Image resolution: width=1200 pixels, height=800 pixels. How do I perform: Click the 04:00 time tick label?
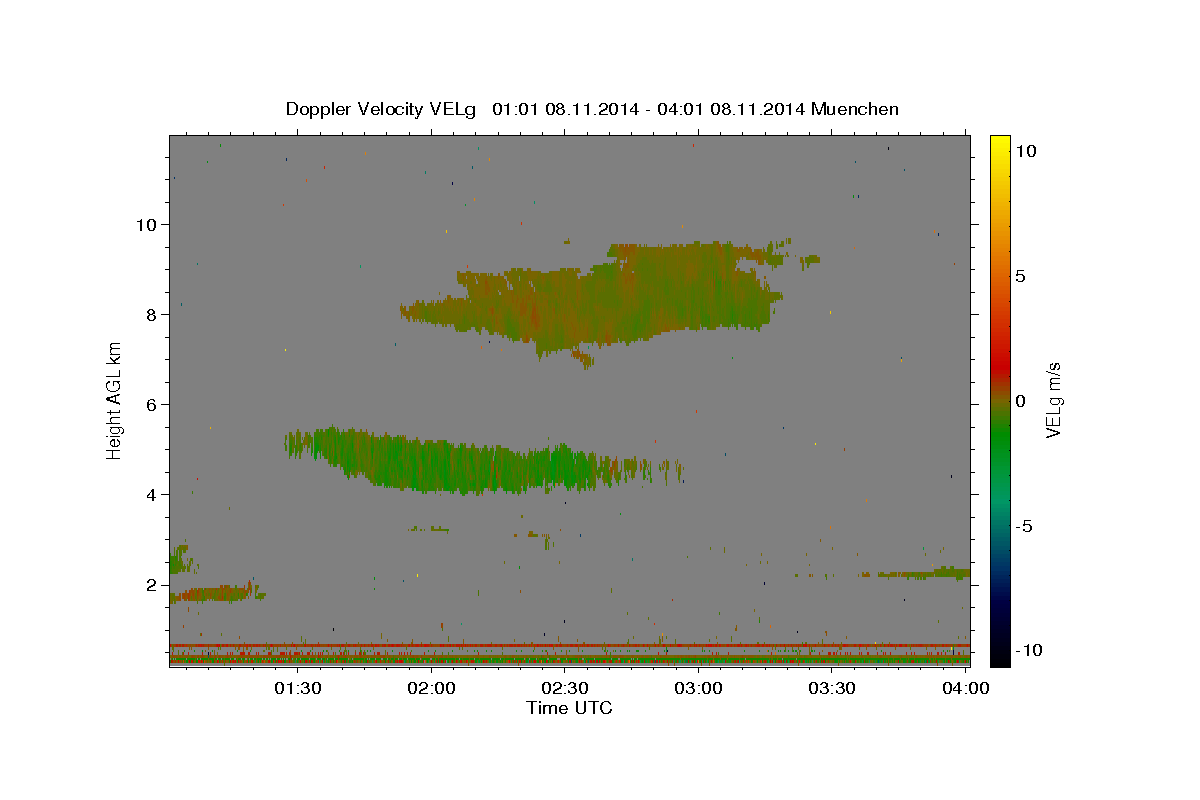(966, 688)
